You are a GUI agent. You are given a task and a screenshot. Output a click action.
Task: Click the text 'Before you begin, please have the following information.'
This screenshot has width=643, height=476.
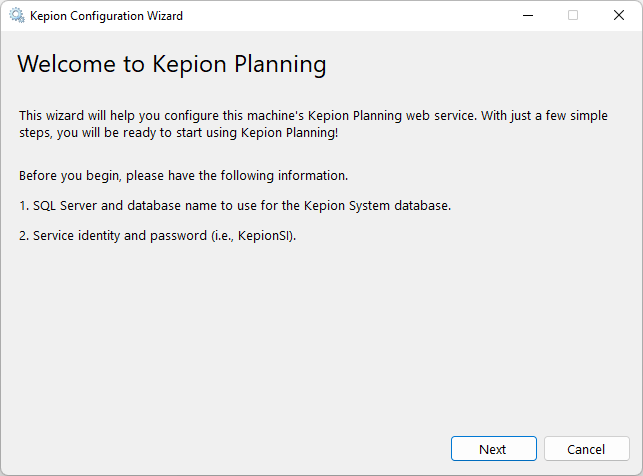183,175
